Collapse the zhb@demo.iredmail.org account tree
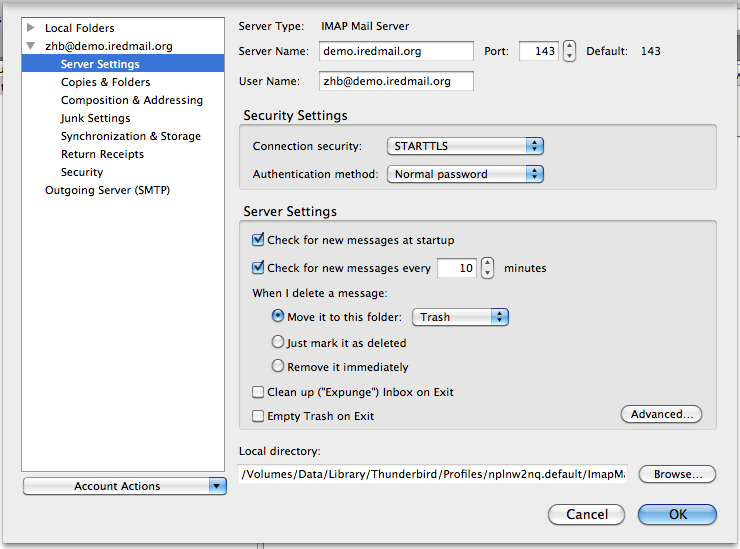Viewport: 740px width, 549px height. 31,46
